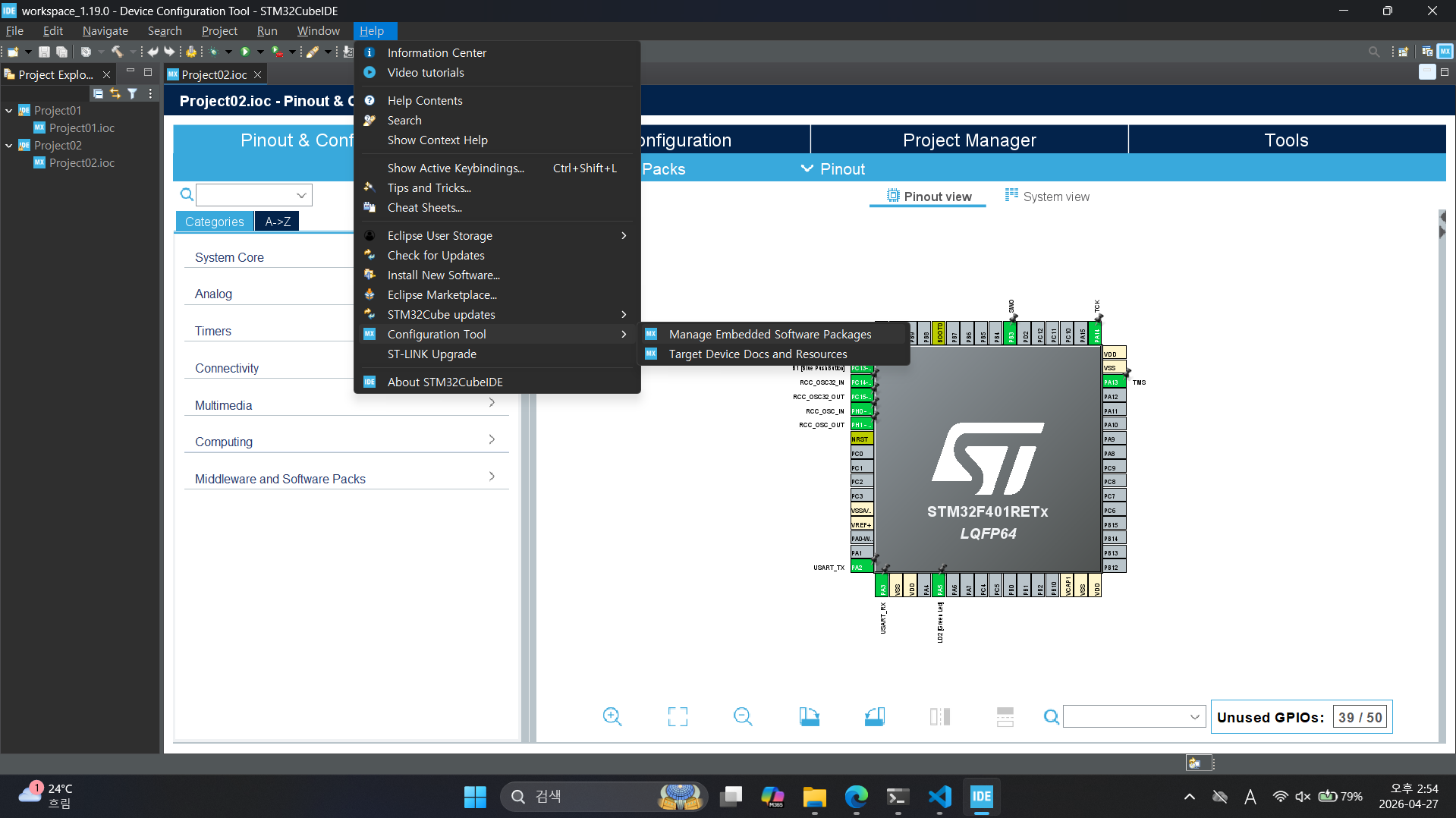The width and height of the screenshot is (1456, 818).
Task: Select the Pinout view toggle
Action: tap(928, 197)
